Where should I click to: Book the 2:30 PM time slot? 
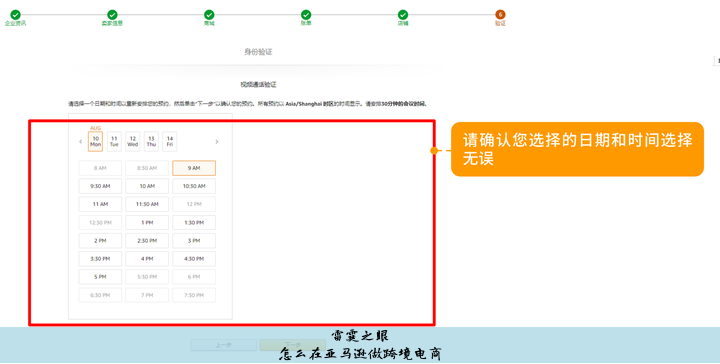pos(147,241)
